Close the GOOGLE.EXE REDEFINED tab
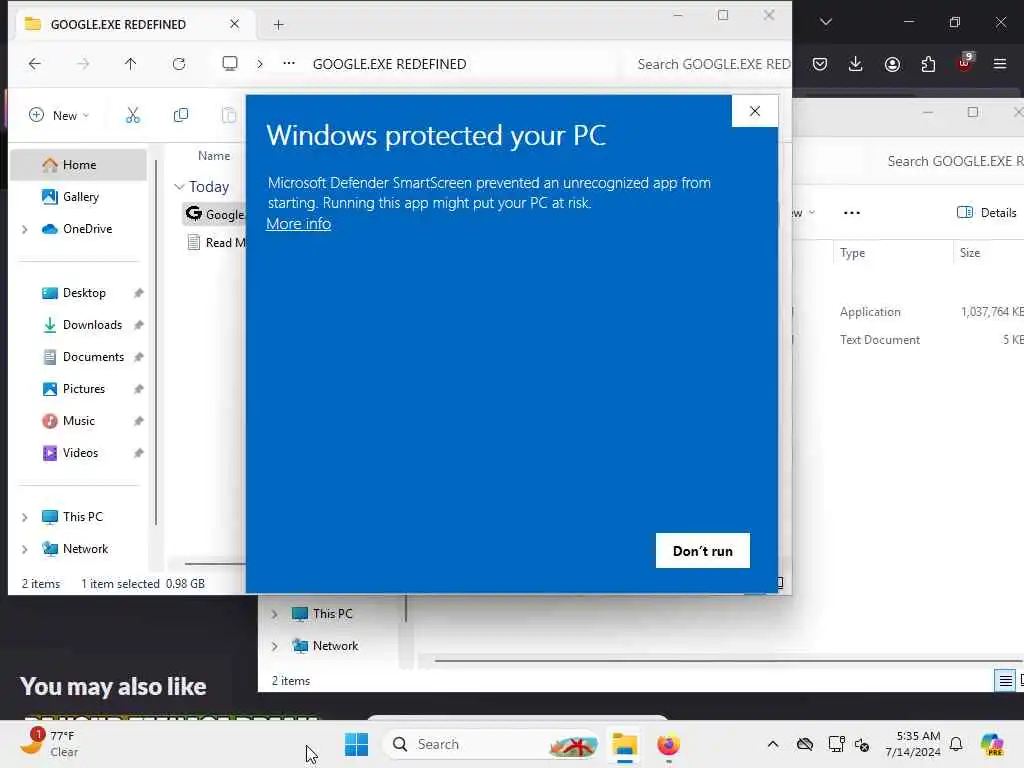 point(234,24)
